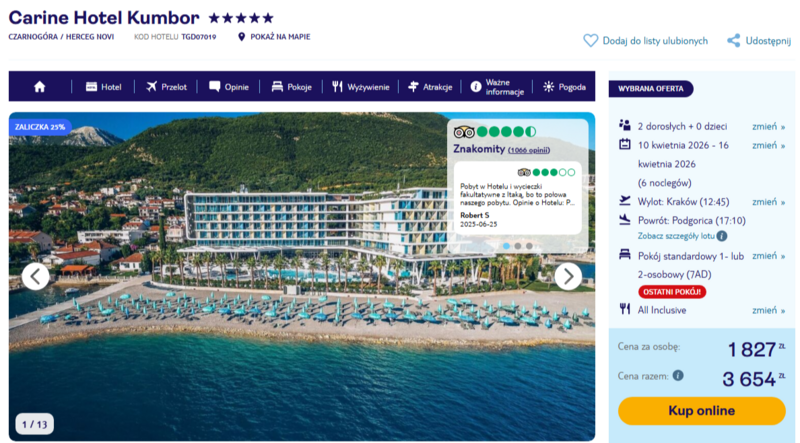Open the Wyżywienie tab
Image resolution: width=800 pixels, height=443 pixels.
[361, 87]
